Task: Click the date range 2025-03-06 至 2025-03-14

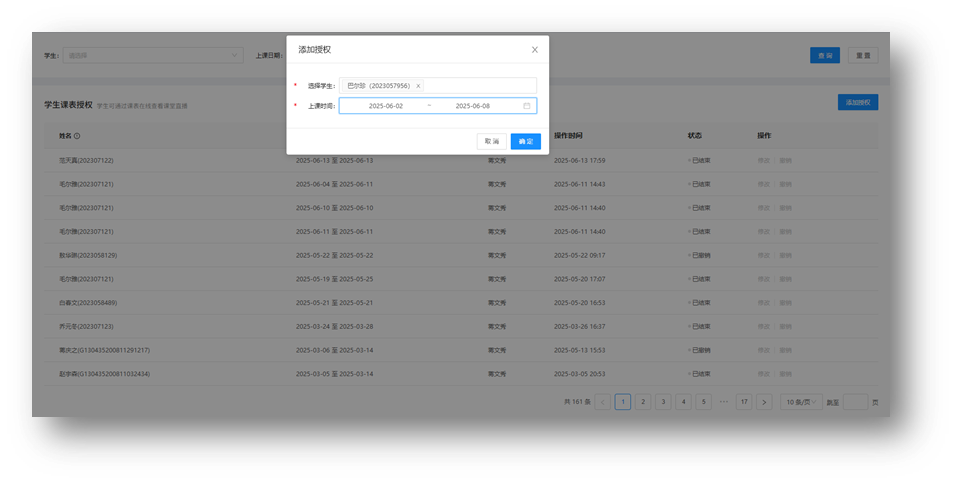Action: [x=334, y=350]
